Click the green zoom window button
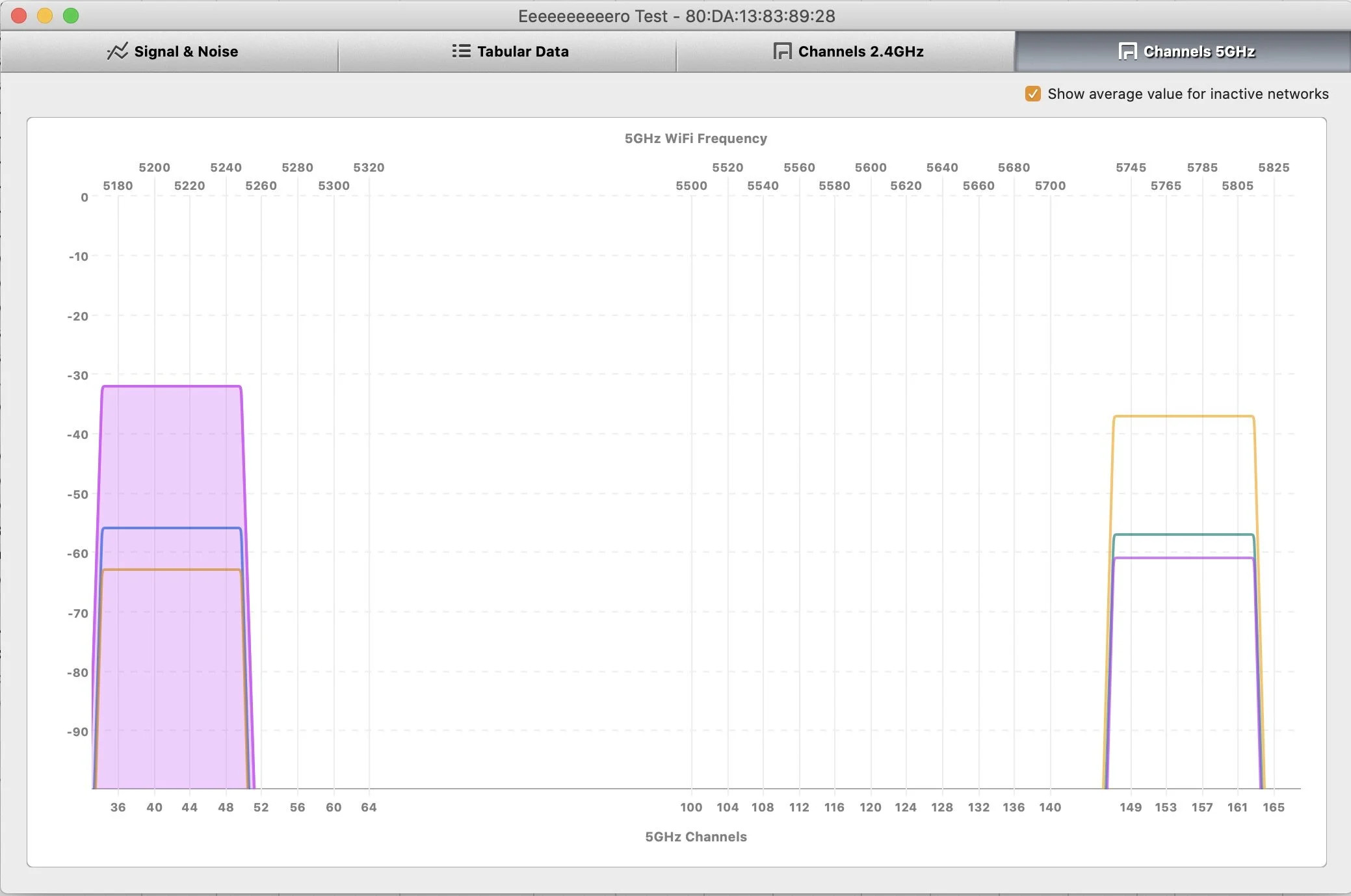Viewport: 1351px width, 896px height. pyautogui.click(x=71, y=16)
